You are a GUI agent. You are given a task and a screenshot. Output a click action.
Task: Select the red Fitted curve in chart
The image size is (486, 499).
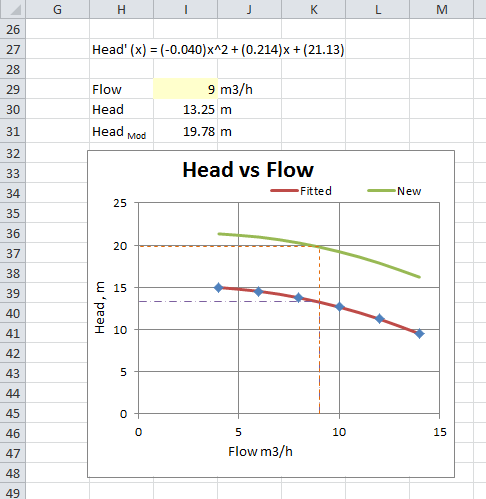(360, 313)
